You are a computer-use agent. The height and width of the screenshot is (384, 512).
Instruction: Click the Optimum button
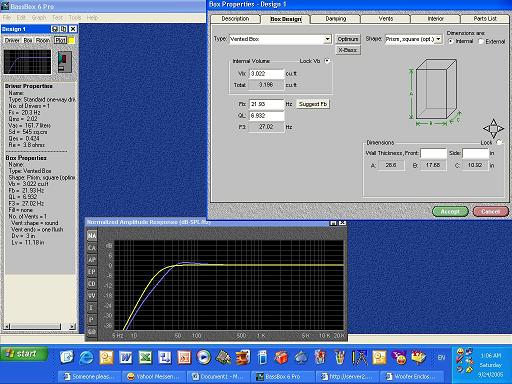348,39
